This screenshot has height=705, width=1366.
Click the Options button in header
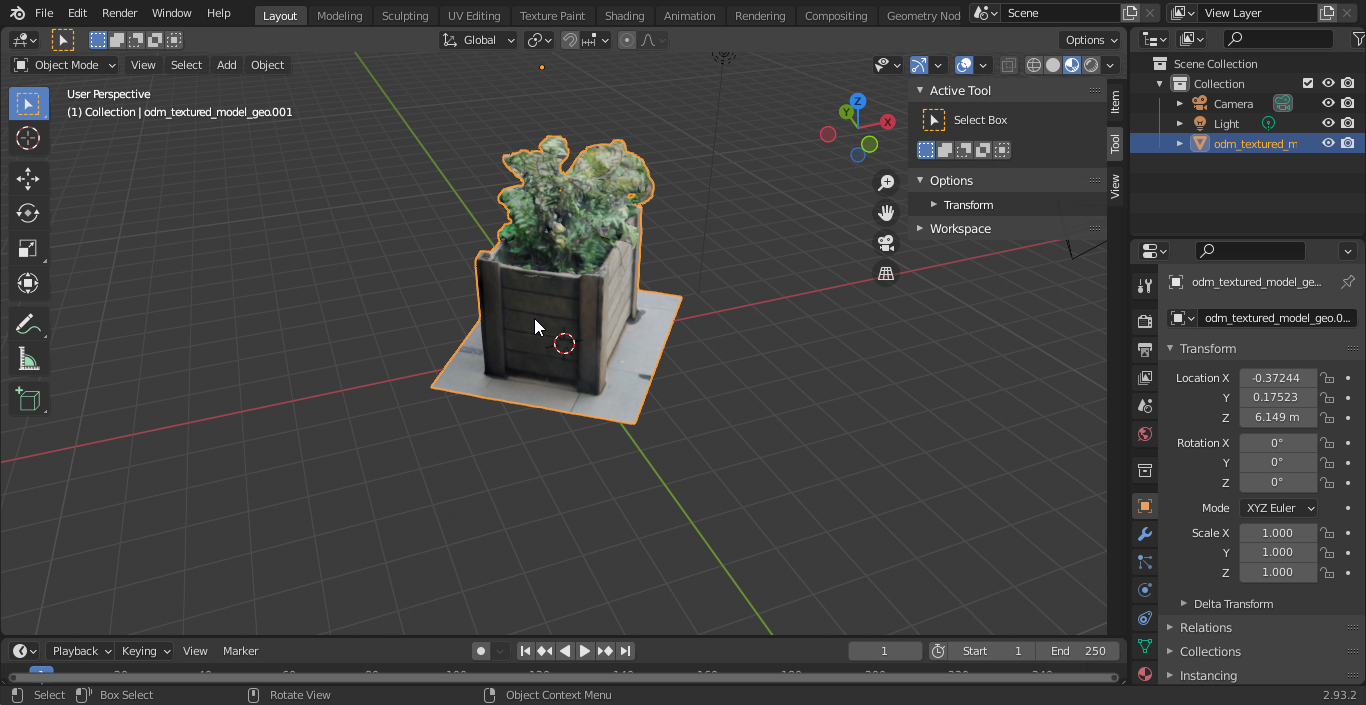point(1091,40)
